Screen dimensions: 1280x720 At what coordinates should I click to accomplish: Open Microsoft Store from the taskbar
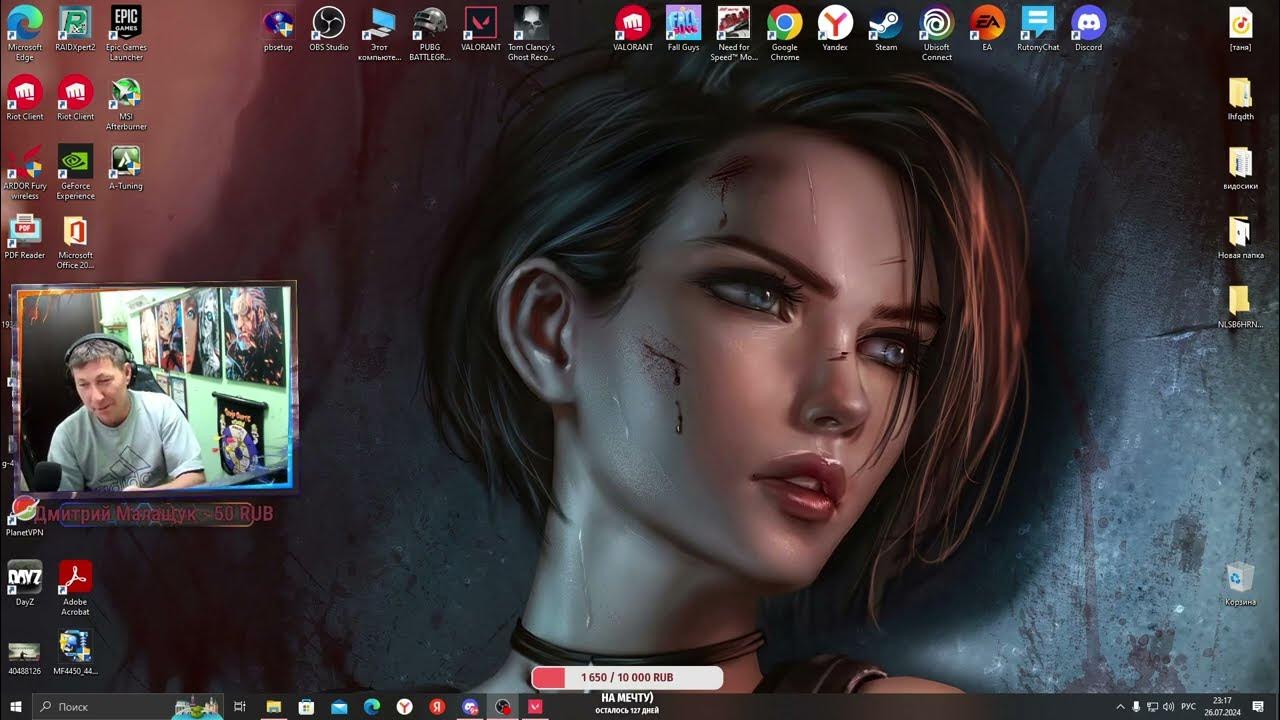(306, 707)
